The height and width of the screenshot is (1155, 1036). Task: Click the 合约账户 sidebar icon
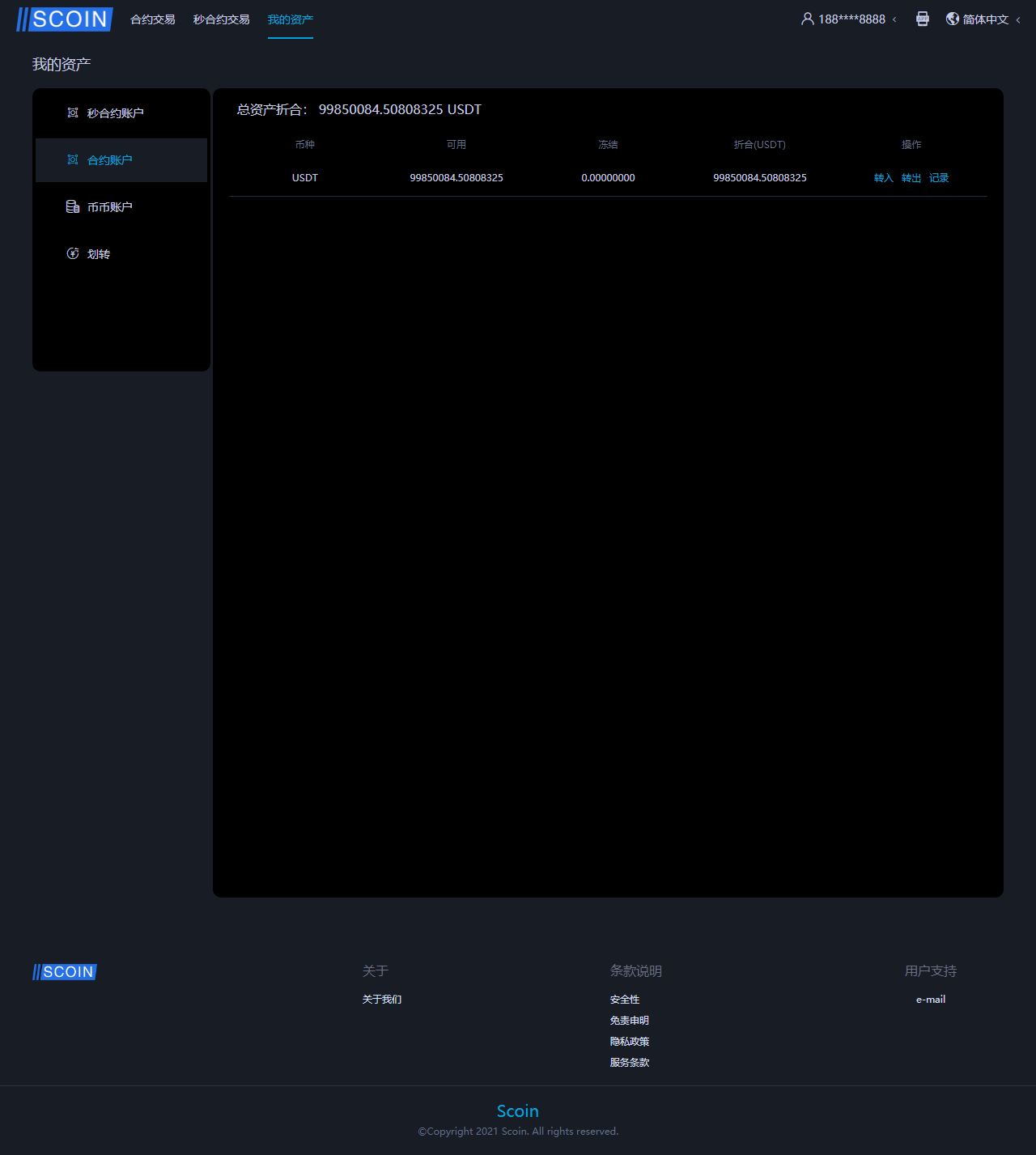tap(73, 159)
